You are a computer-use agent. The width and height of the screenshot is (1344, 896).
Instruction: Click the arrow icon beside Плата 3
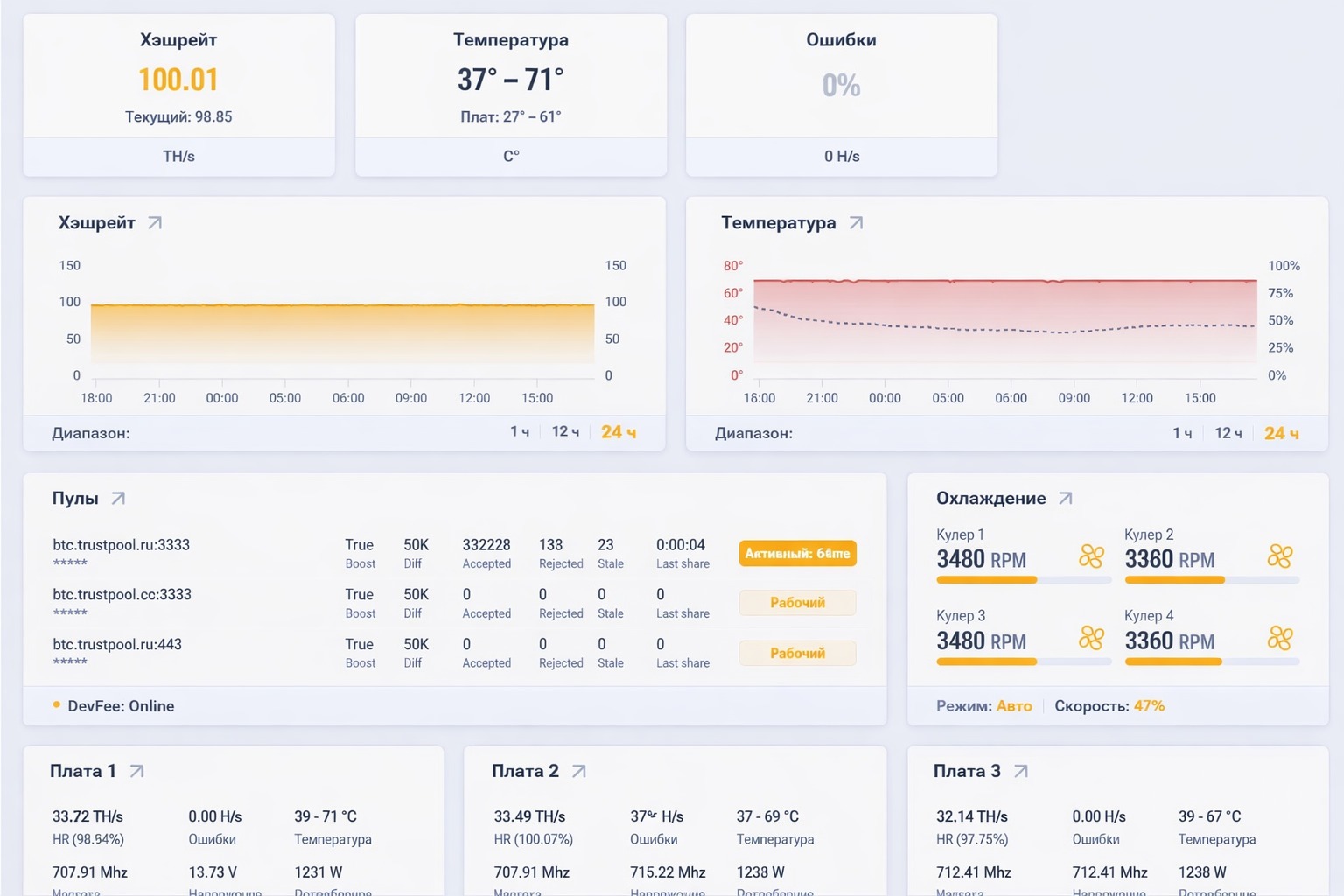click(1020, 771)
